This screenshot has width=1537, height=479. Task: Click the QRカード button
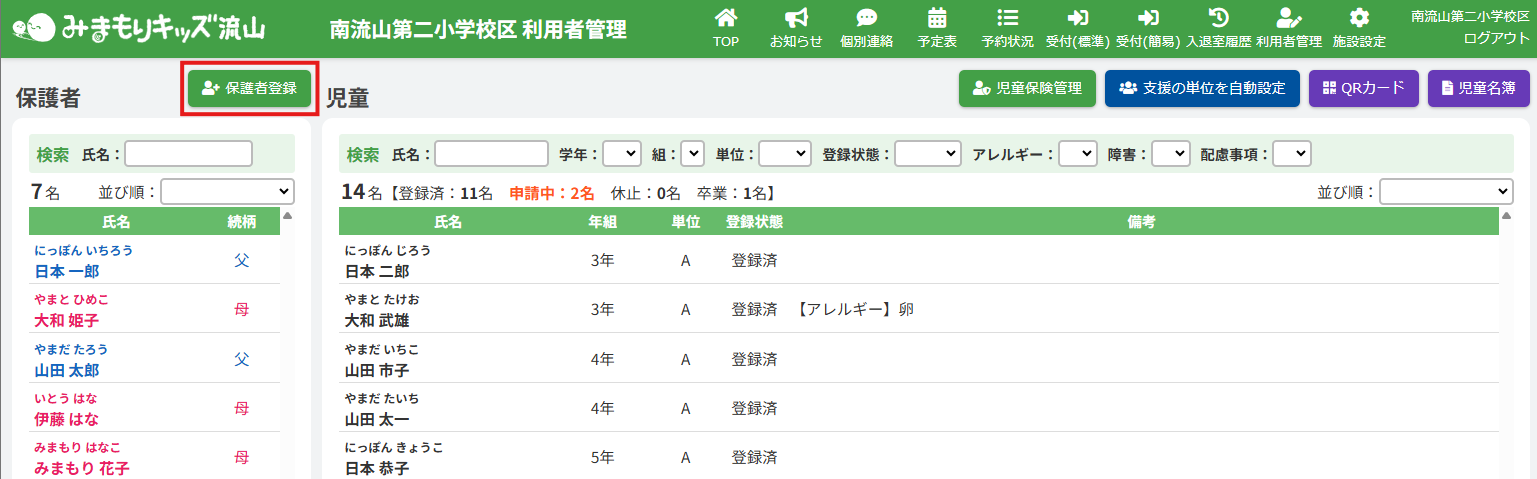click(x=1364, y=88)
